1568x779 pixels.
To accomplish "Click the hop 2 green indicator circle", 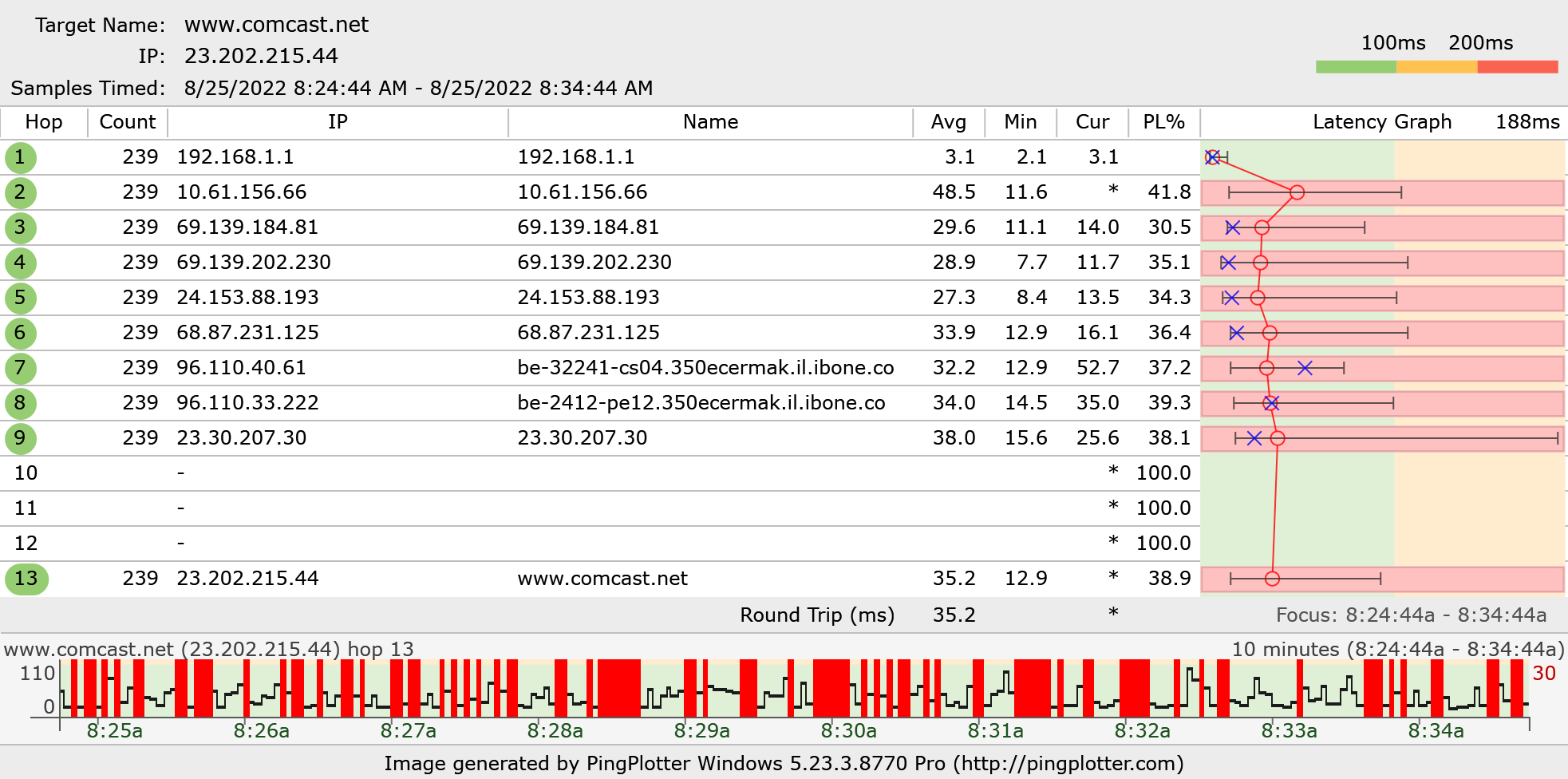I will pos(21,192).
